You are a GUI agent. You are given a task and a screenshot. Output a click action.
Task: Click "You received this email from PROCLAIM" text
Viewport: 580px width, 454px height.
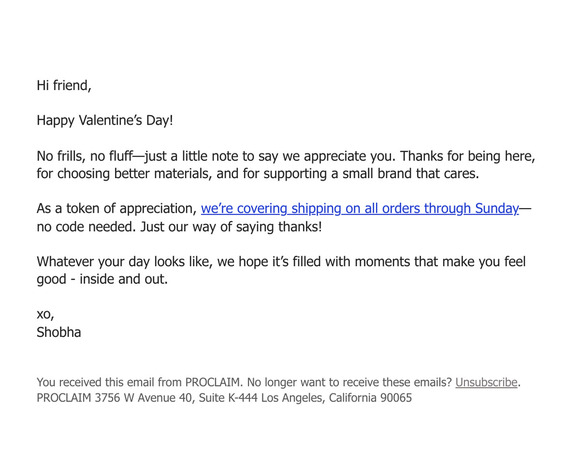pos(140,382)
